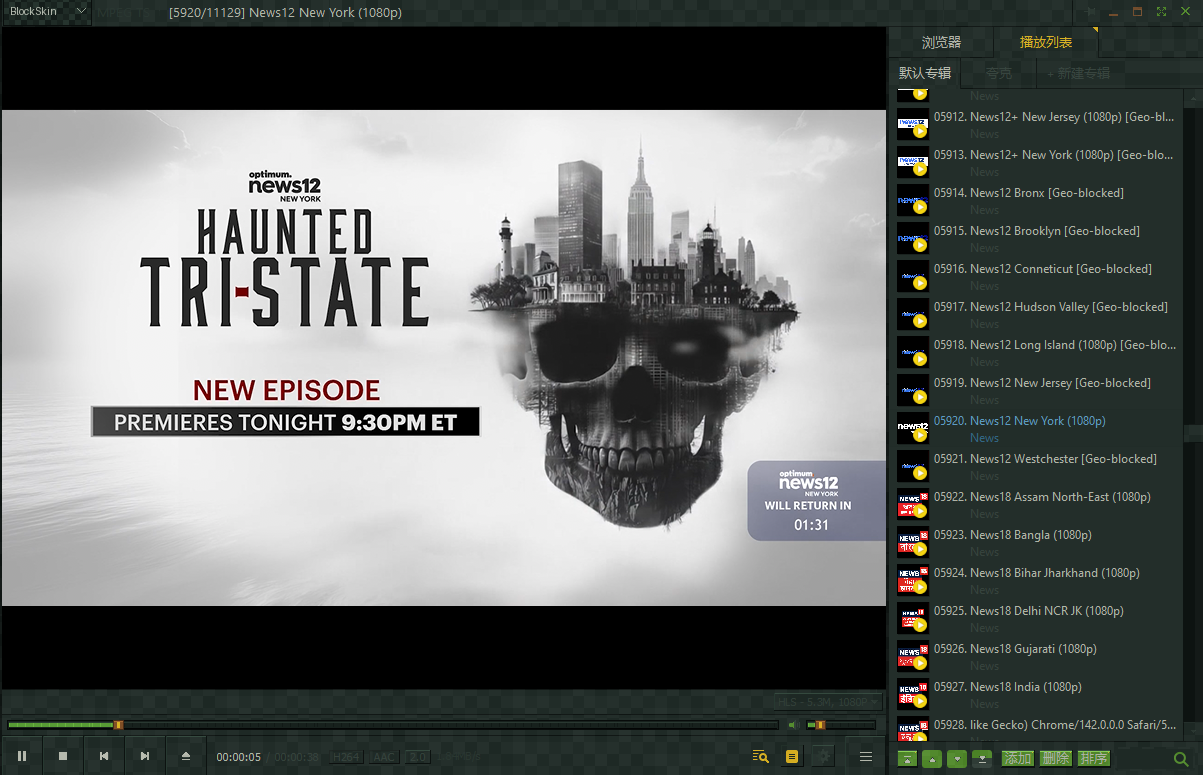Screen dimensions: 1203x775
Task: Select News12 Brooklyn [Geo-blocked] in playlist
Action: [1039, 239]
